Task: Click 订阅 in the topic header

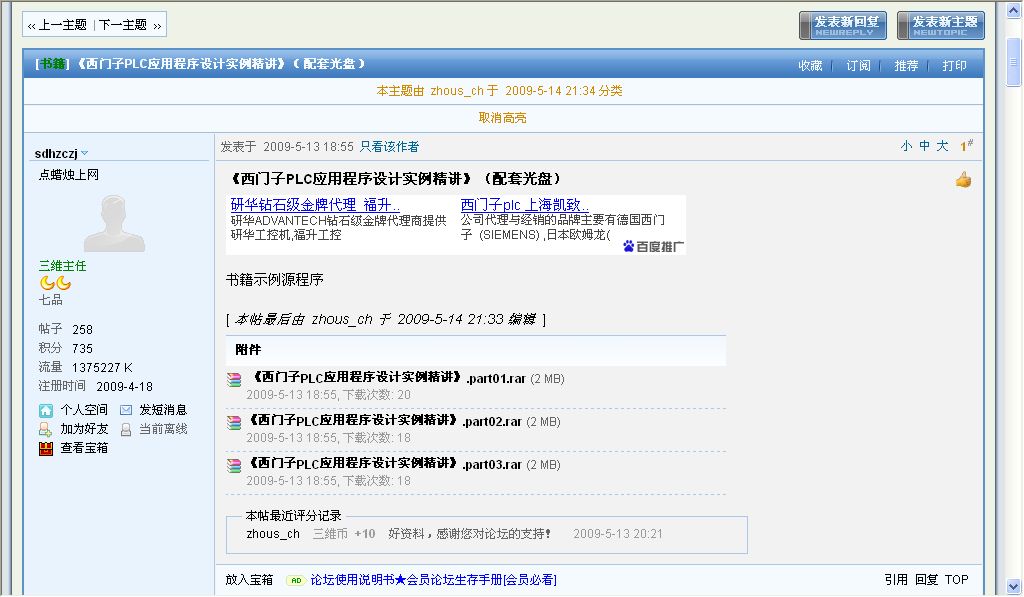Action: pos(858,65)
